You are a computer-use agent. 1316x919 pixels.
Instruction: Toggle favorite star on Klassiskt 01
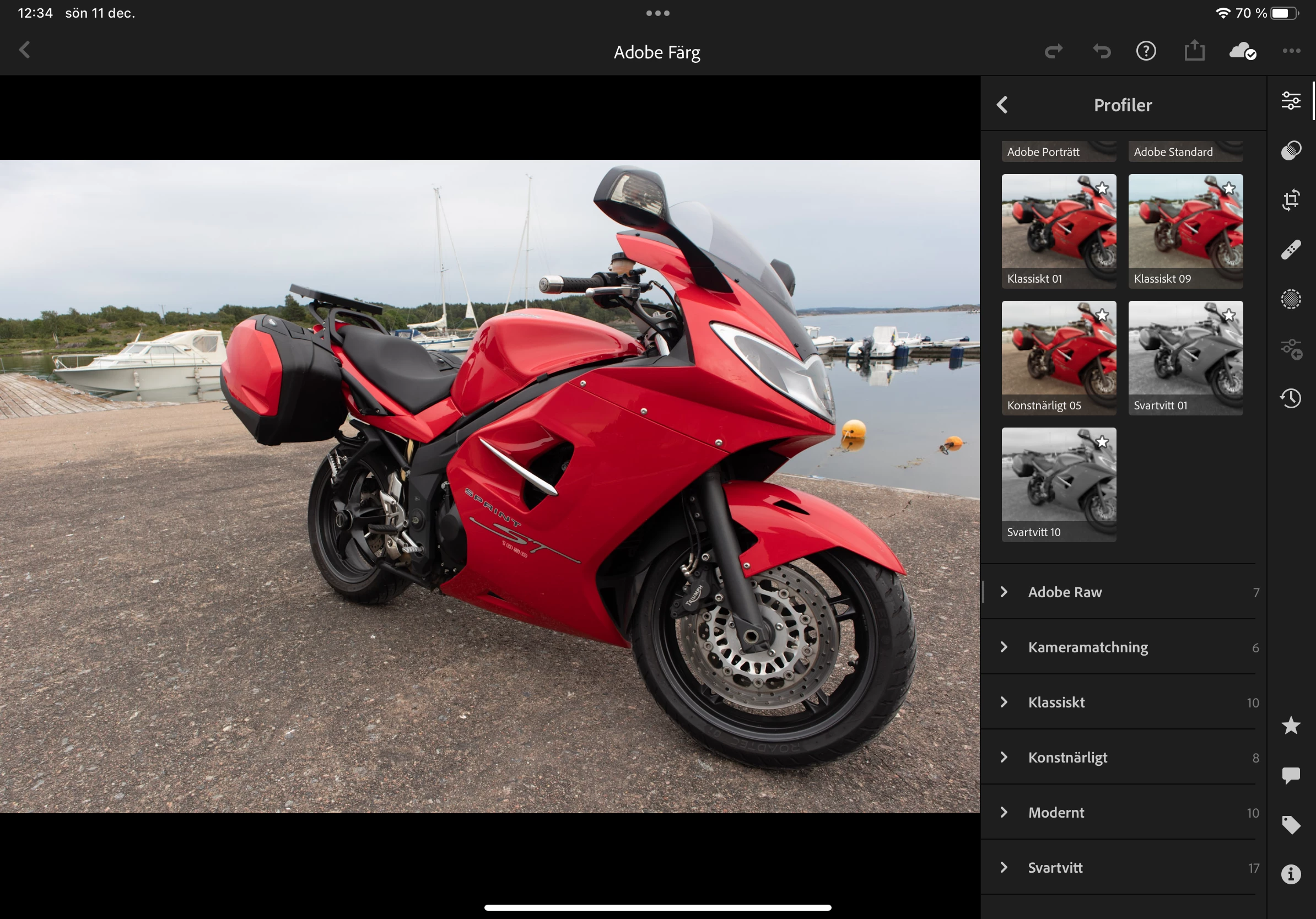click(x=1102, y=188)
